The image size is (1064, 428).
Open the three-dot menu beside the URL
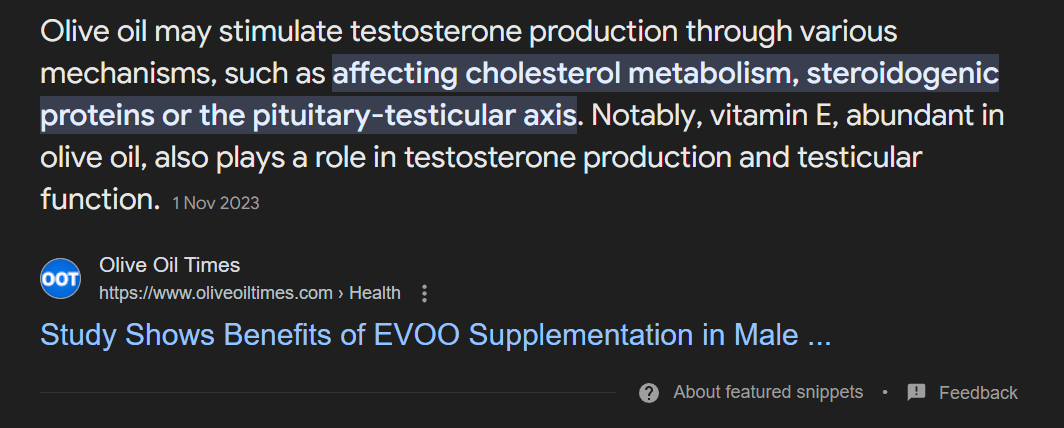tap(425, 293)
